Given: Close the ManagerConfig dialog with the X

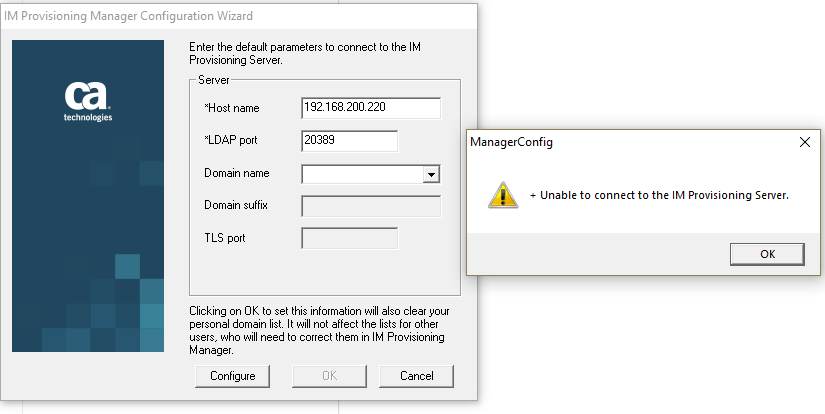Looking at the screenshot, I should [x=804, y=142].
